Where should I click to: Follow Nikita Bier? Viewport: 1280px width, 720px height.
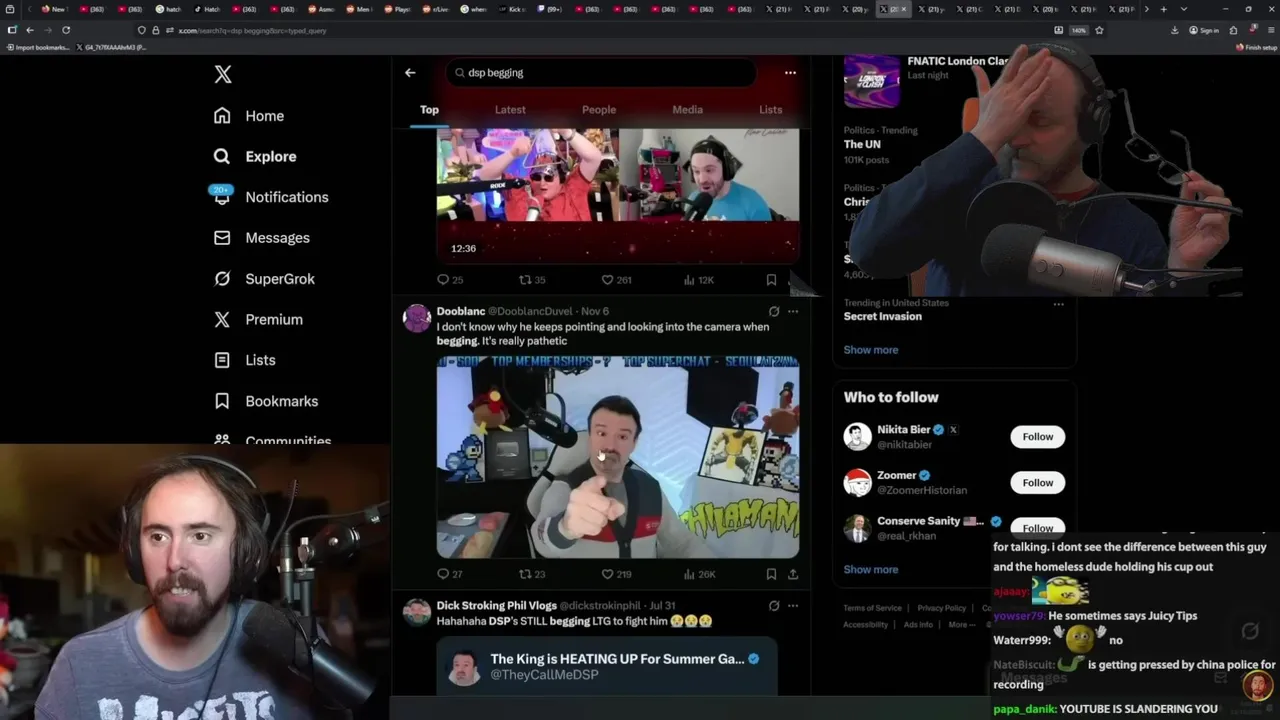click(x=1037, y=437)
